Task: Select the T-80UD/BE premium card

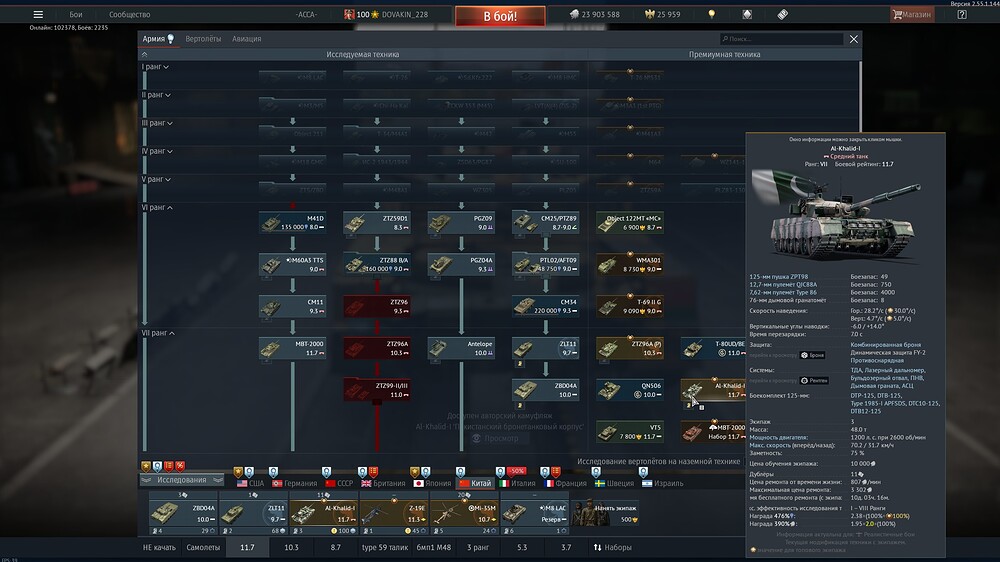Action: click(x=713, y=348)
